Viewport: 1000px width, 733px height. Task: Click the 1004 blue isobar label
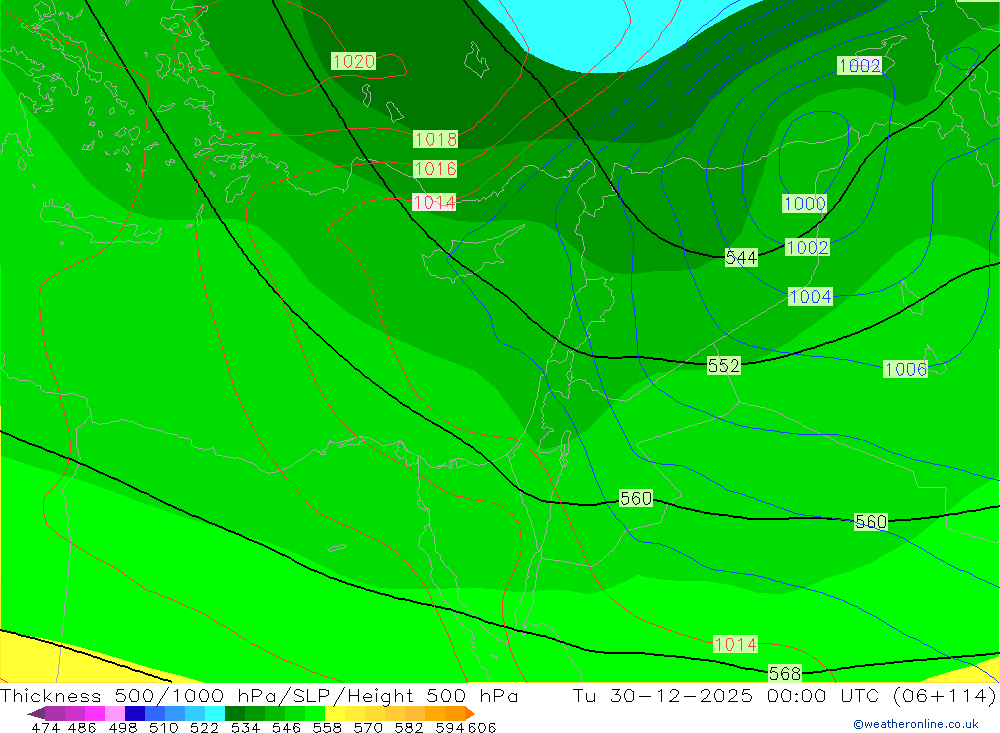coord(811,297)
